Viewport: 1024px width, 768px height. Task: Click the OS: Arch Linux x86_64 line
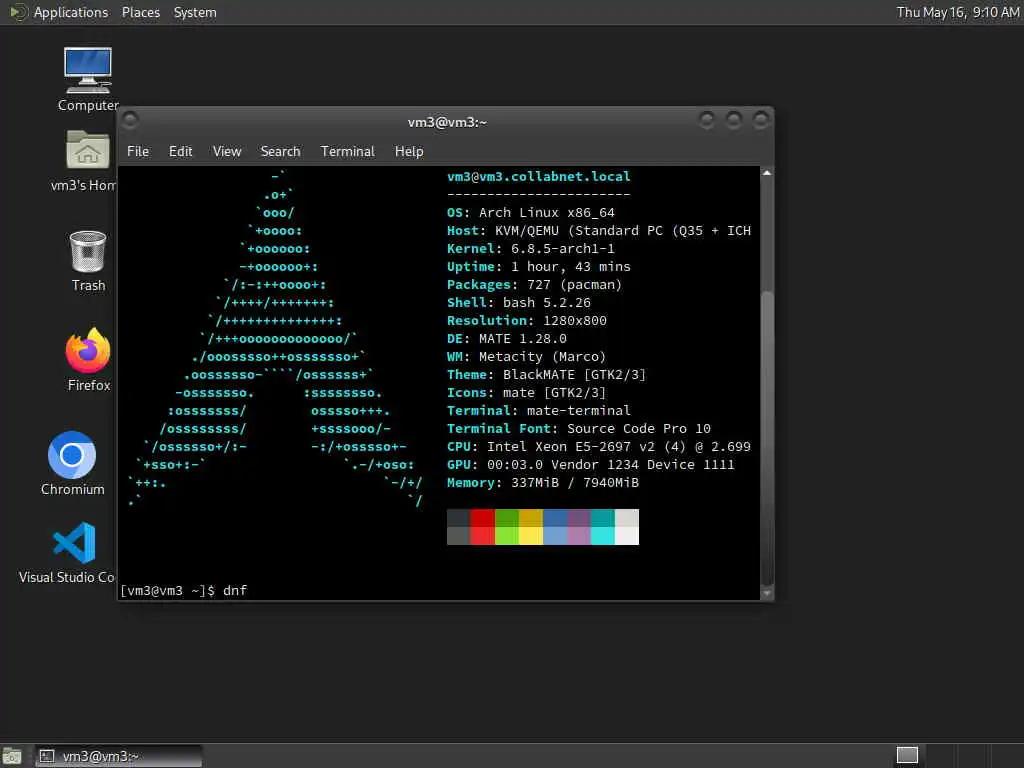[x=530, y=212]
